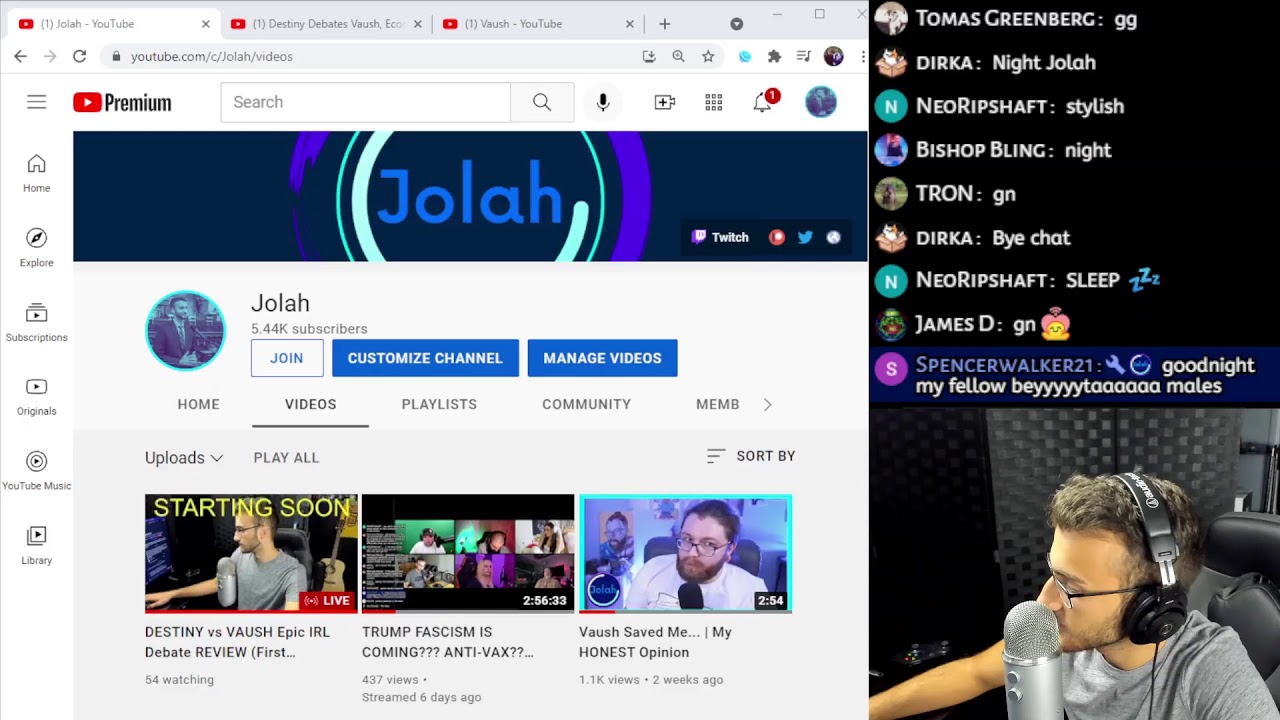Viewport: 1280px width, 720px height.
Task: Click the install app icon in address bar
Action: point(649,56)
